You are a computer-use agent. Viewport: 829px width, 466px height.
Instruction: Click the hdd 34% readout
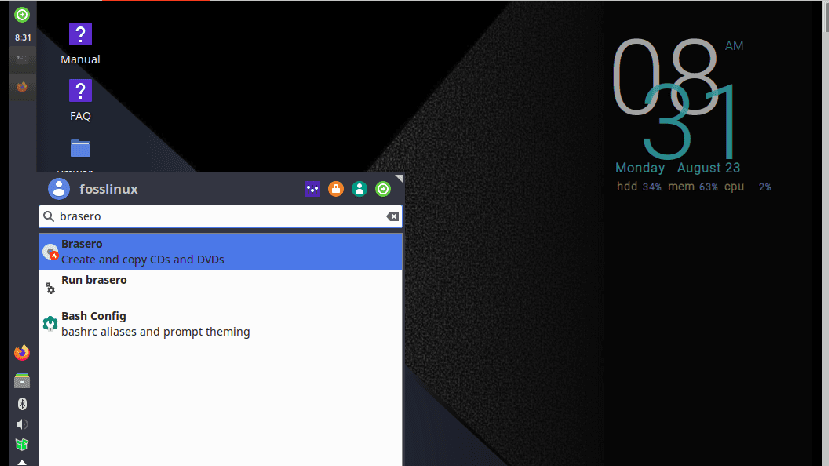(639, 186)
